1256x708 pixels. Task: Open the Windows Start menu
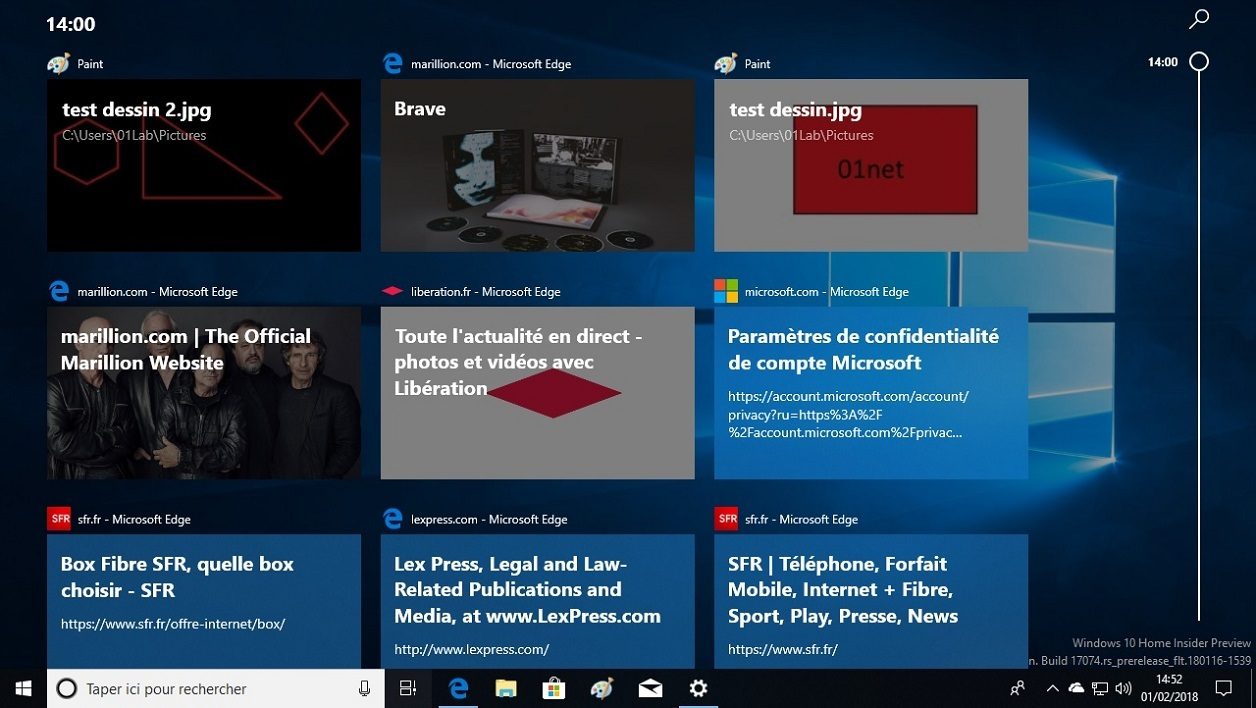point(23,688)
